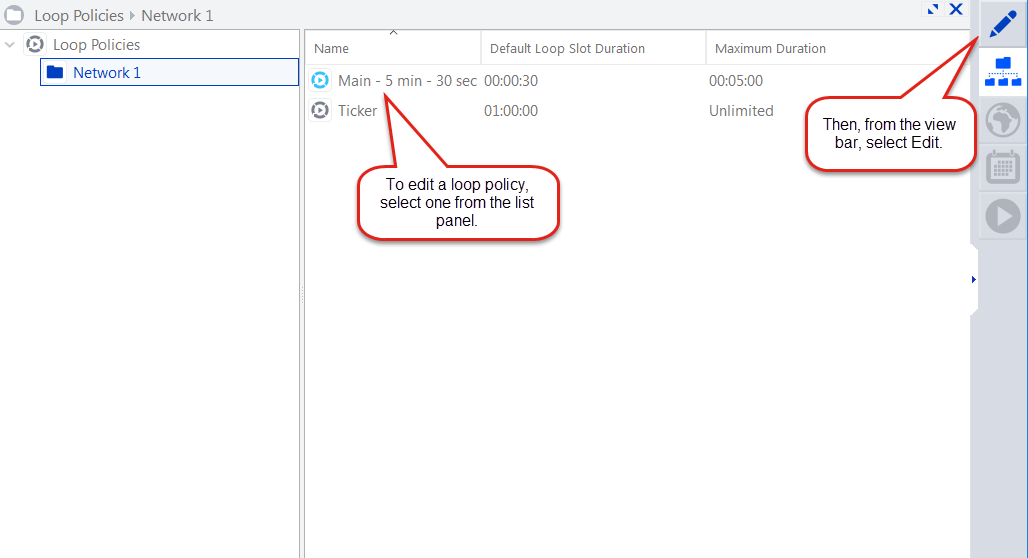Viewport: 1028px width, 558px height.
Task: Select the Ticker policy's Unlimited duration cell
Action: tap(741, 111)
